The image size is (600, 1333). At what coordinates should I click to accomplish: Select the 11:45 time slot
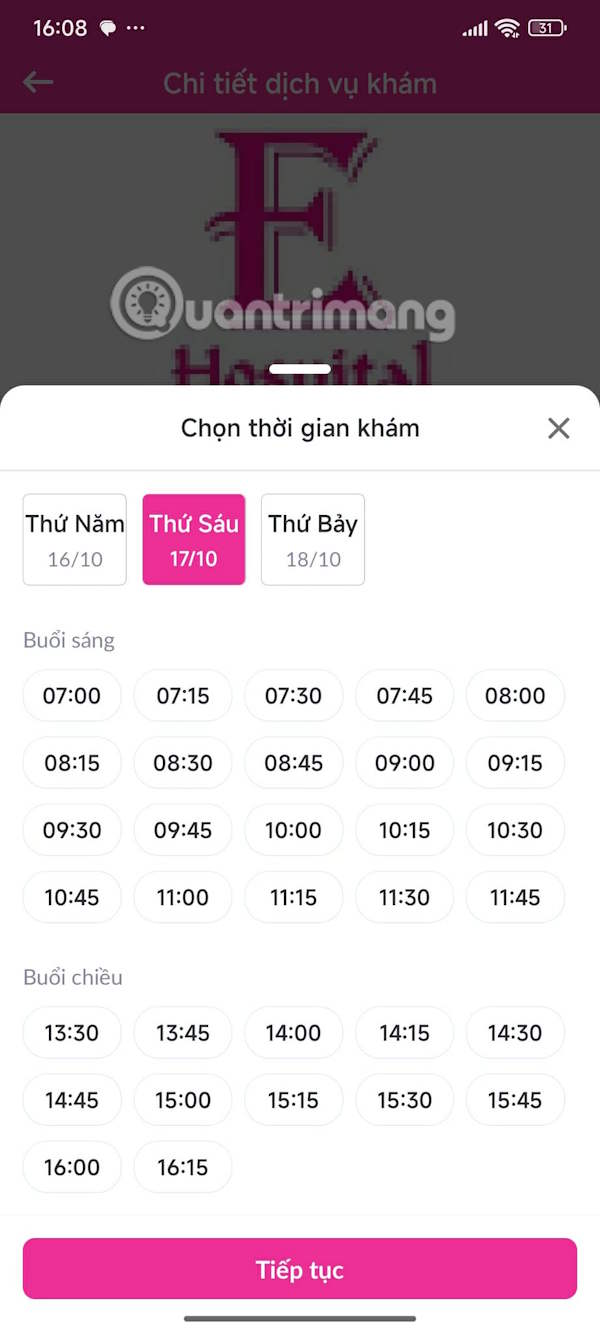[515, 897]
